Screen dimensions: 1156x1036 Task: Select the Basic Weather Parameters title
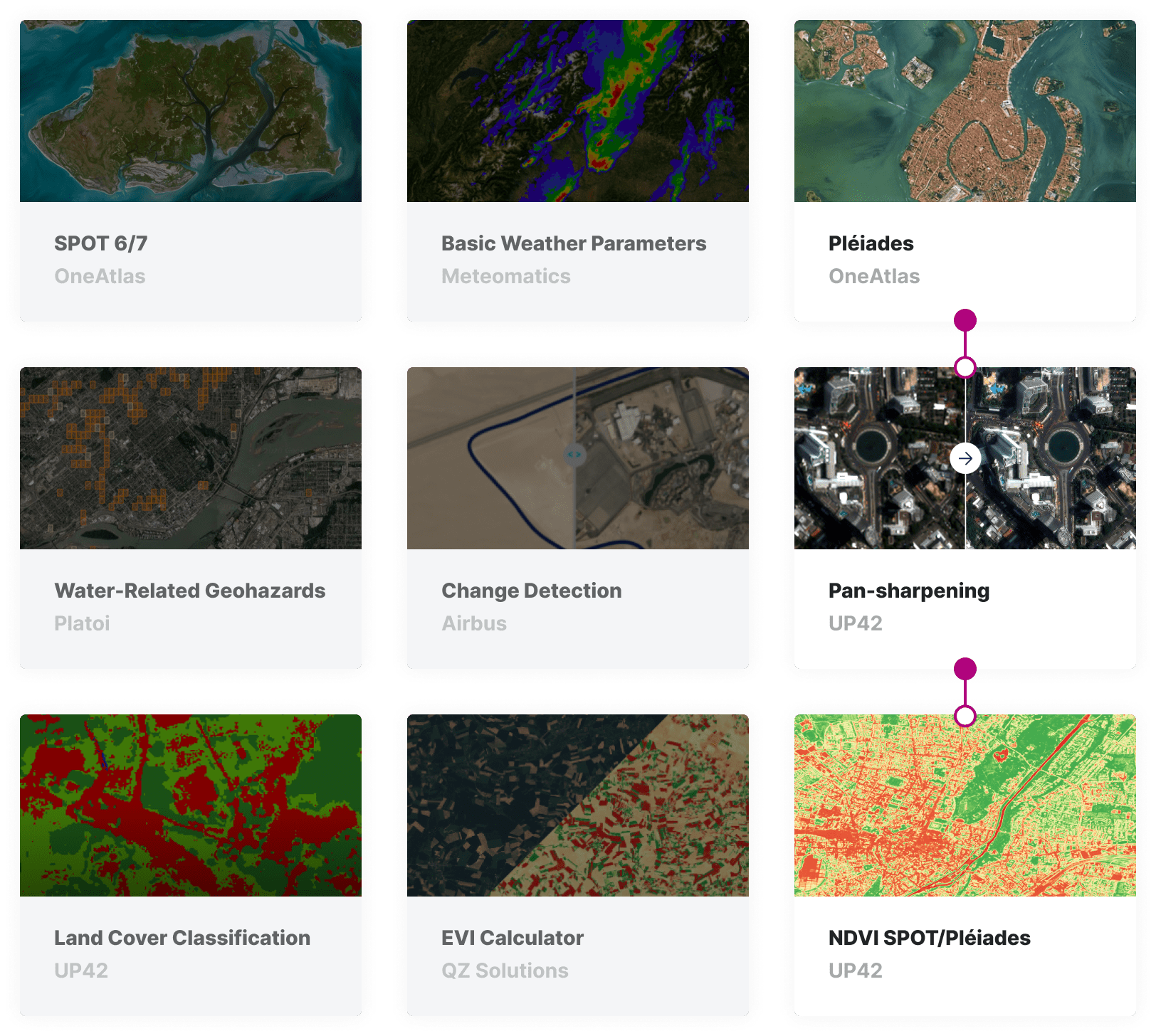[574, 243]
